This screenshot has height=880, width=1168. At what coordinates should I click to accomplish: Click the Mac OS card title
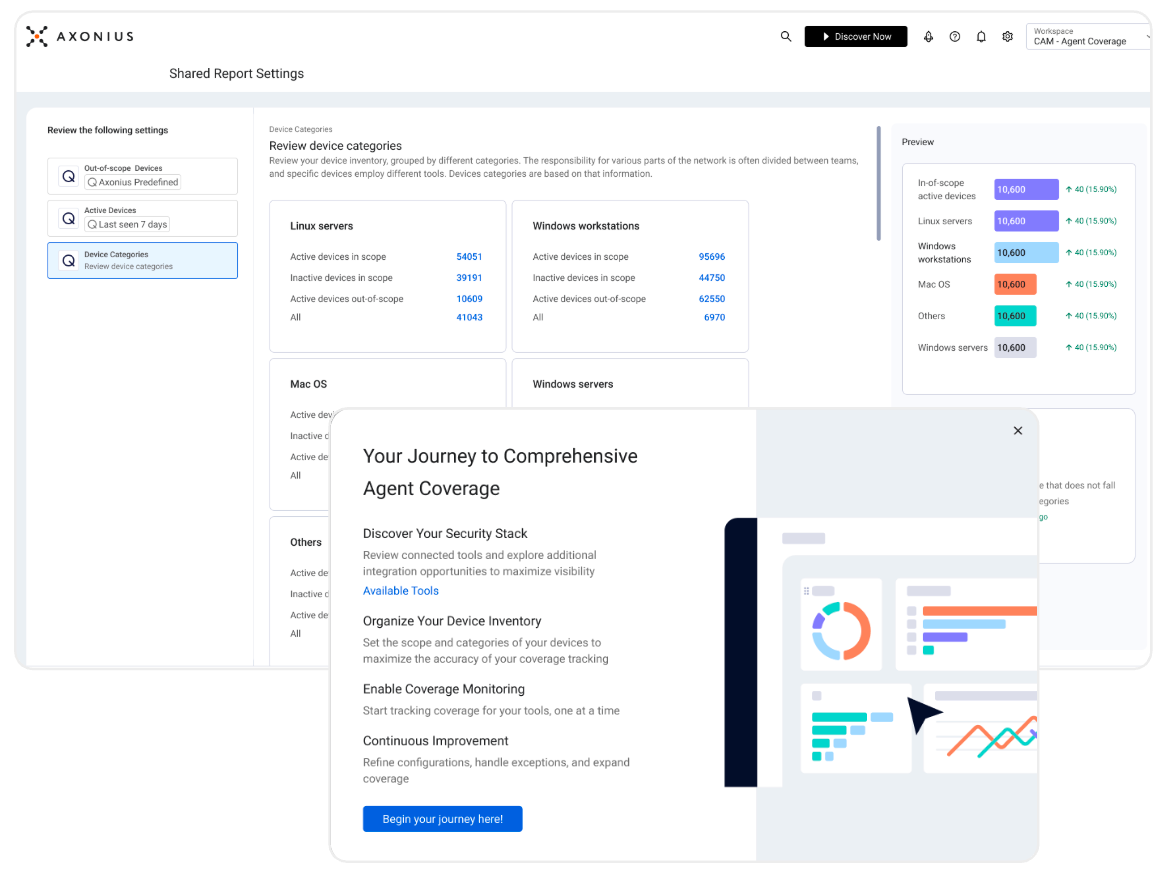tap(308, 384)
